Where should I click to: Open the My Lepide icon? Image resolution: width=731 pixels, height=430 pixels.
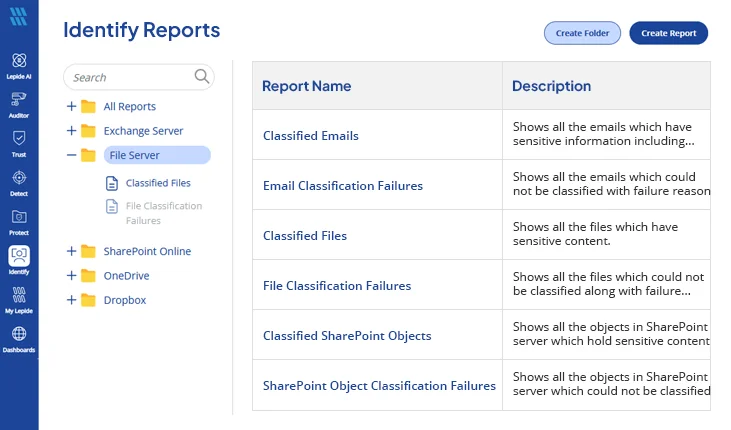click(19, 295)
